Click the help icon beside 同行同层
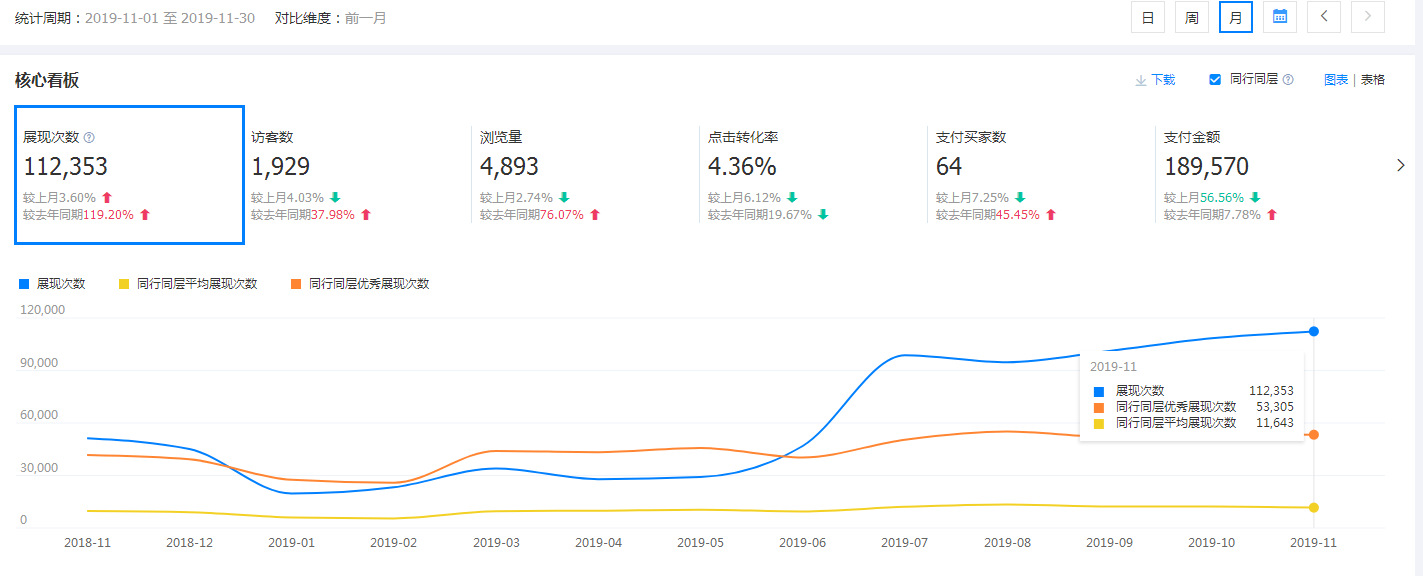This screenshot has height=576, width=1423. (x=1288, y=80)
